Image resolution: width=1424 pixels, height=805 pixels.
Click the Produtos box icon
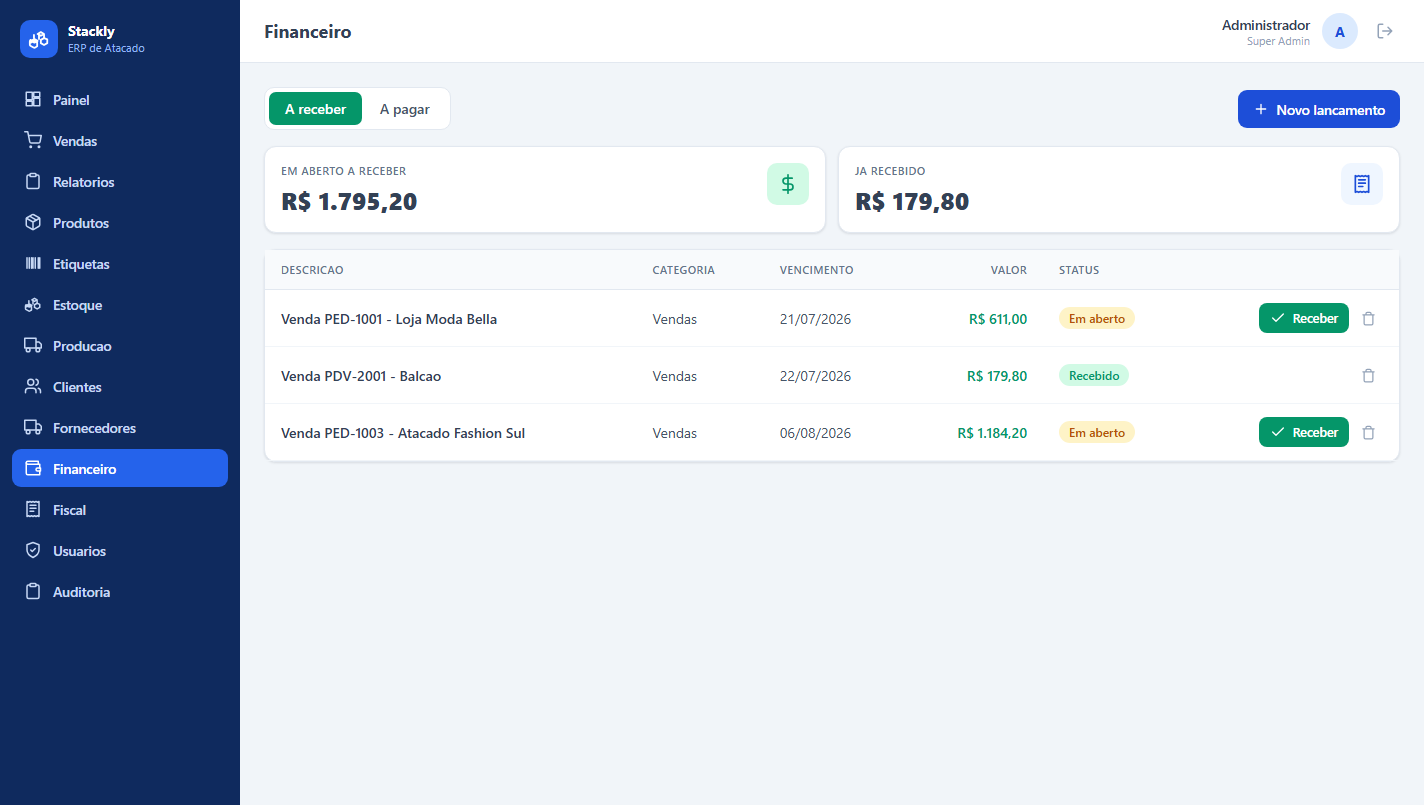tap(33, 223)
